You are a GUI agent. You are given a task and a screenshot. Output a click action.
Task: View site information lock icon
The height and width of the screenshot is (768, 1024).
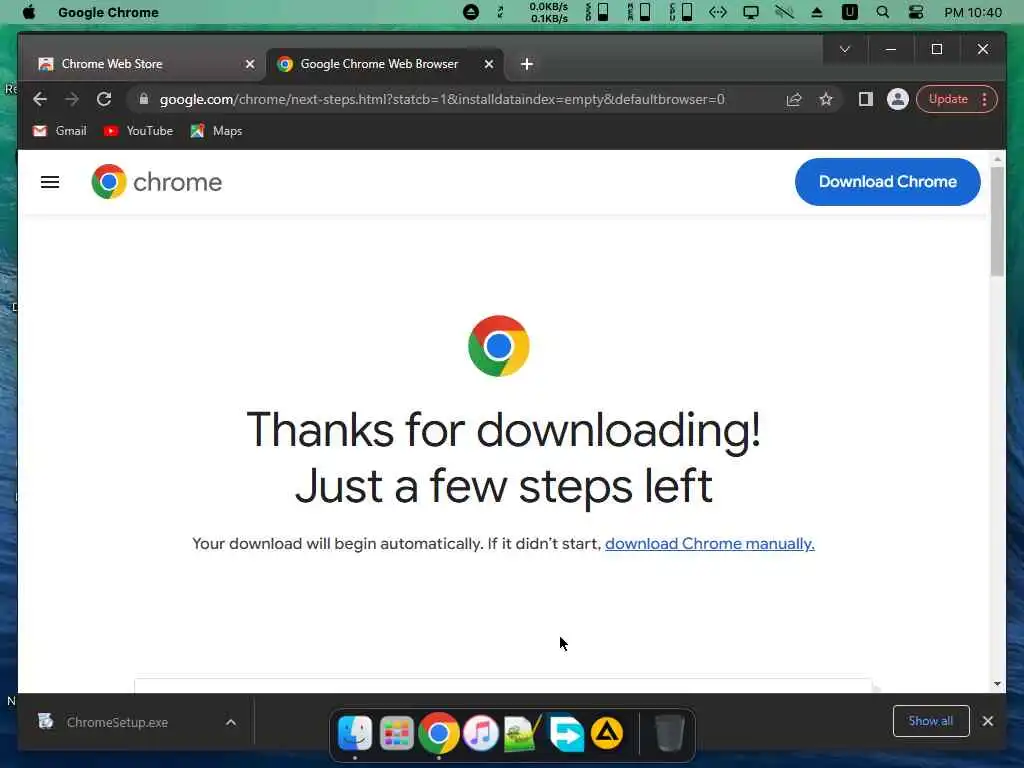click(144, 99)
